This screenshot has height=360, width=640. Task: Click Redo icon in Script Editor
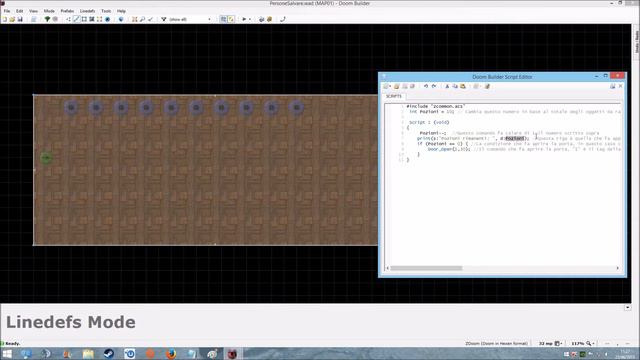click(434, 87)
